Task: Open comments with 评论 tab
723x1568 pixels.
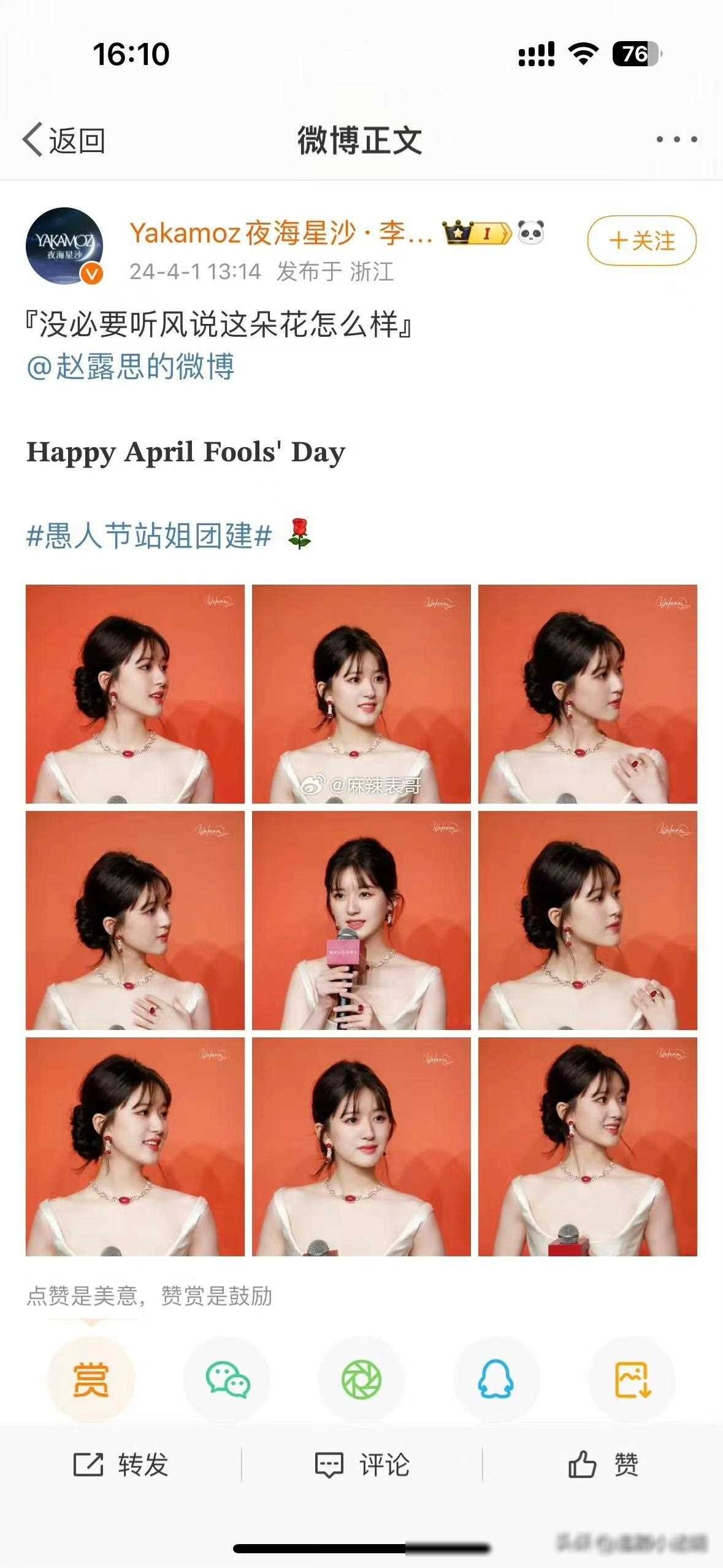Action: tap(362, 1464)
